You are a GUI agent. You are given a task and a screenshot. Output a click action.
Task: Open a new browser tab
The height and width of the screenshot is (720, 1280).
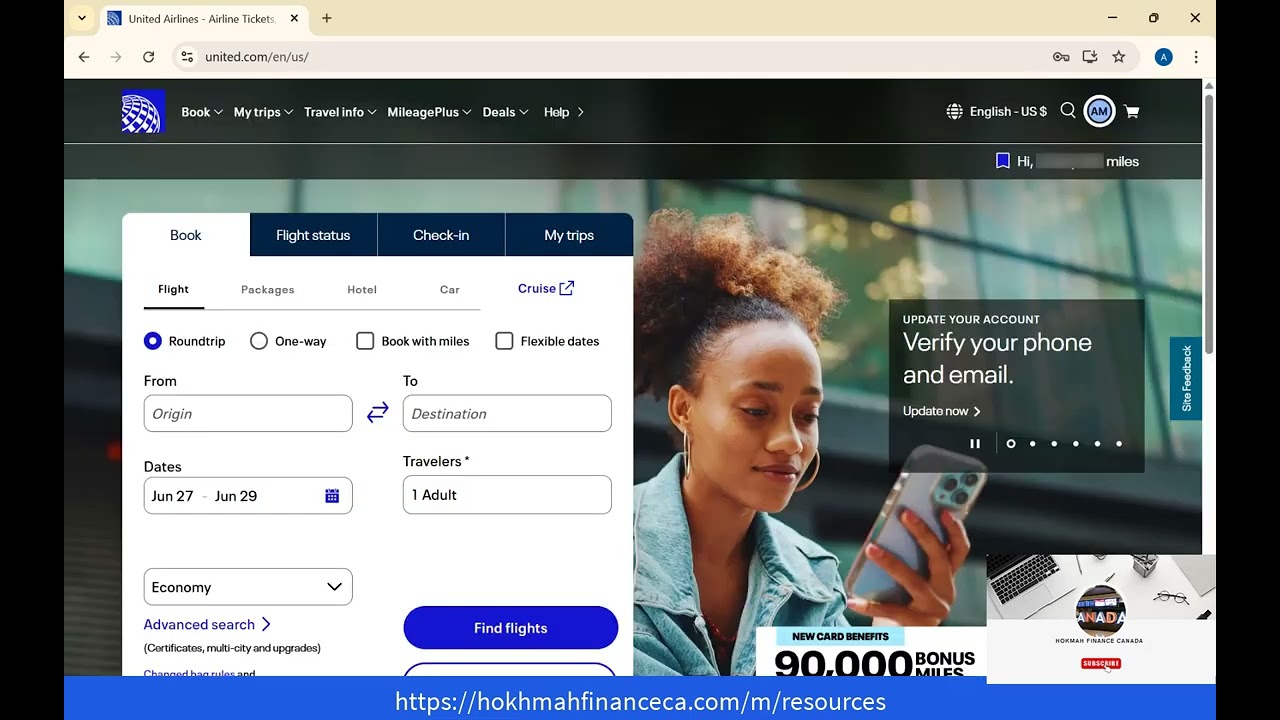[326, 18]
